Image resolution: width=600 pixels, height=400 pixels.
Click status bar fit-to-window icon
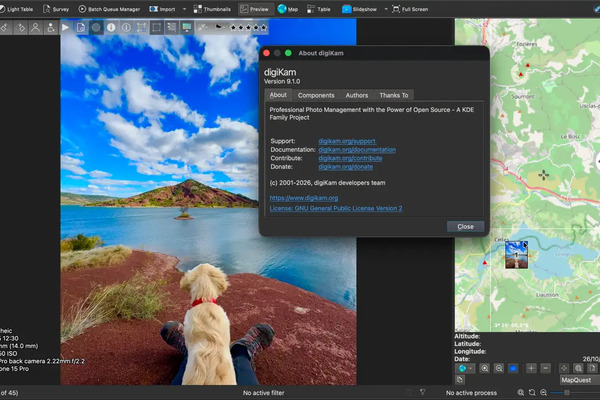pos(532,392)
